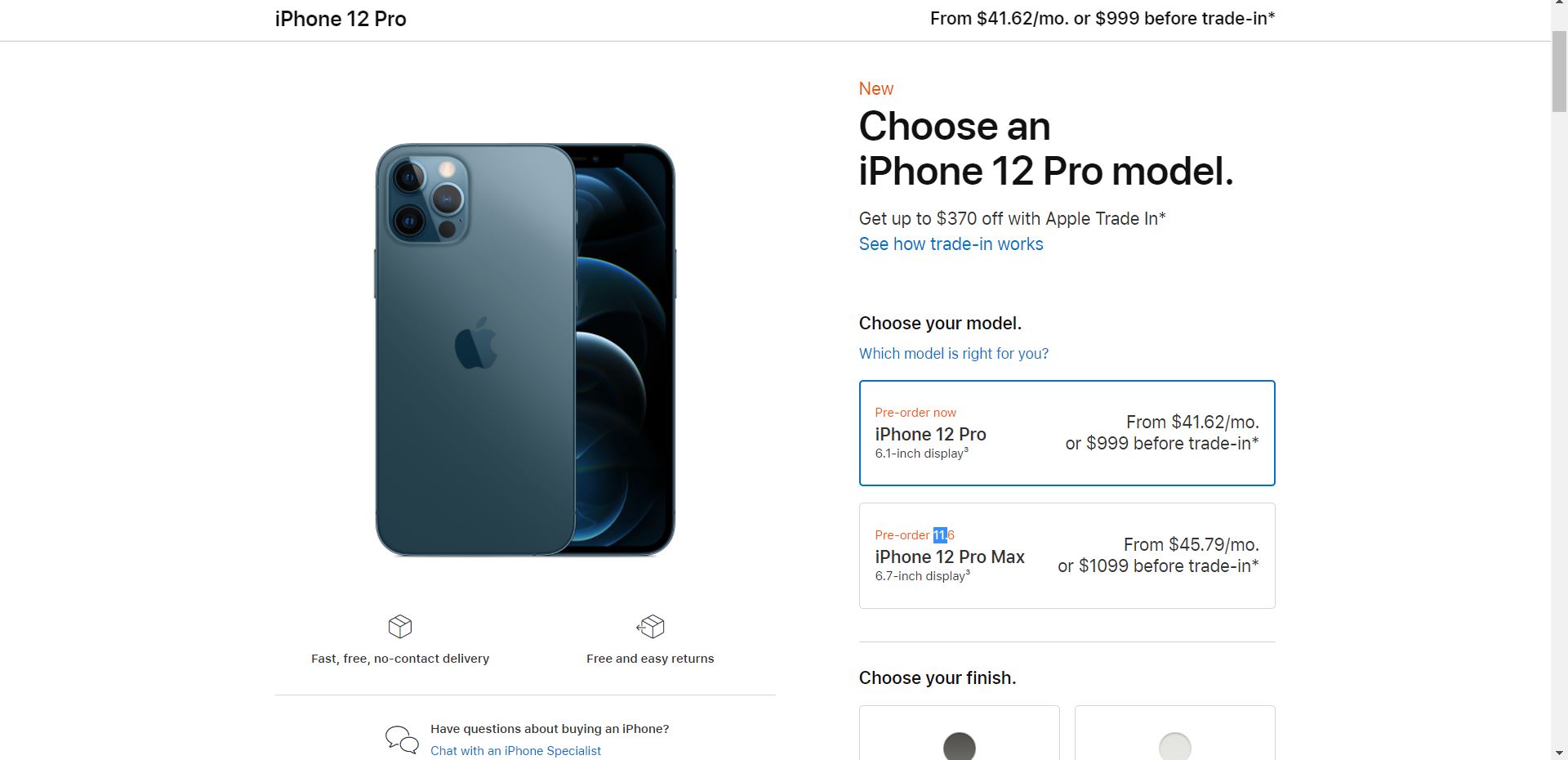Screen dimensions: 1568x760
Task: Click the "Choose your model." heading
Action: coord(939,323)
